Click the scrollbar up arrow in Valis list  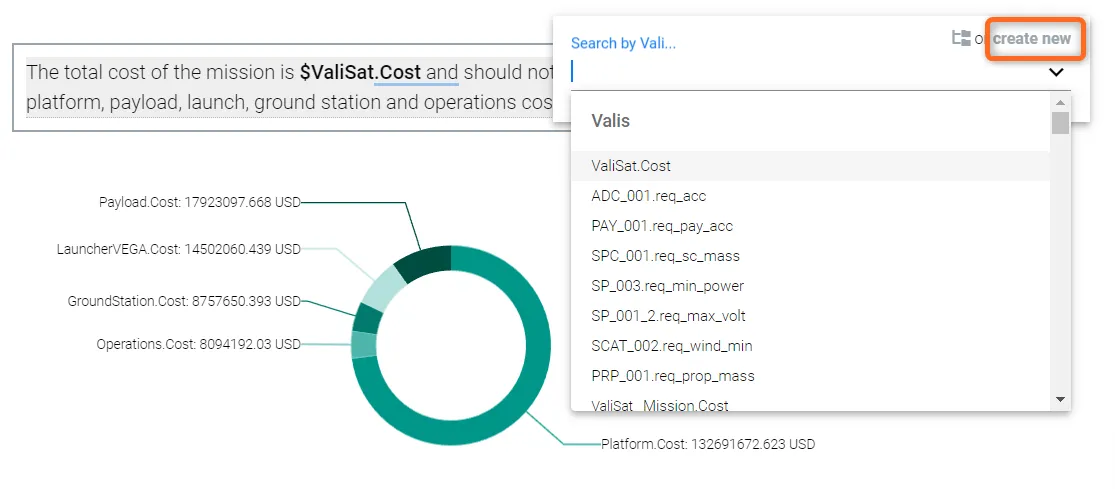click(x=1060, y=103)
